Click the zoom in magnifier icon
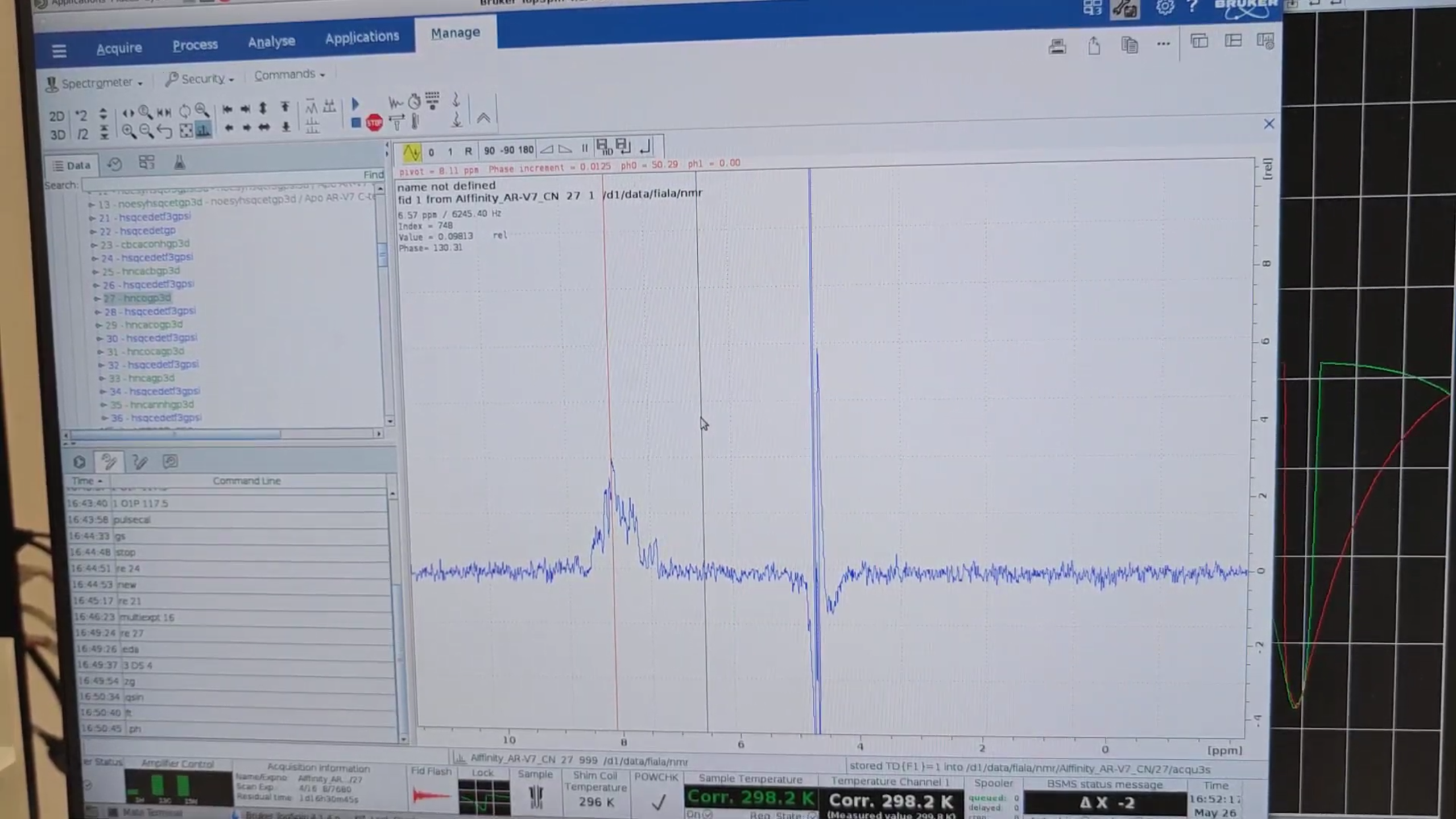Viewport: 1456px width, 819px height. 129,132
